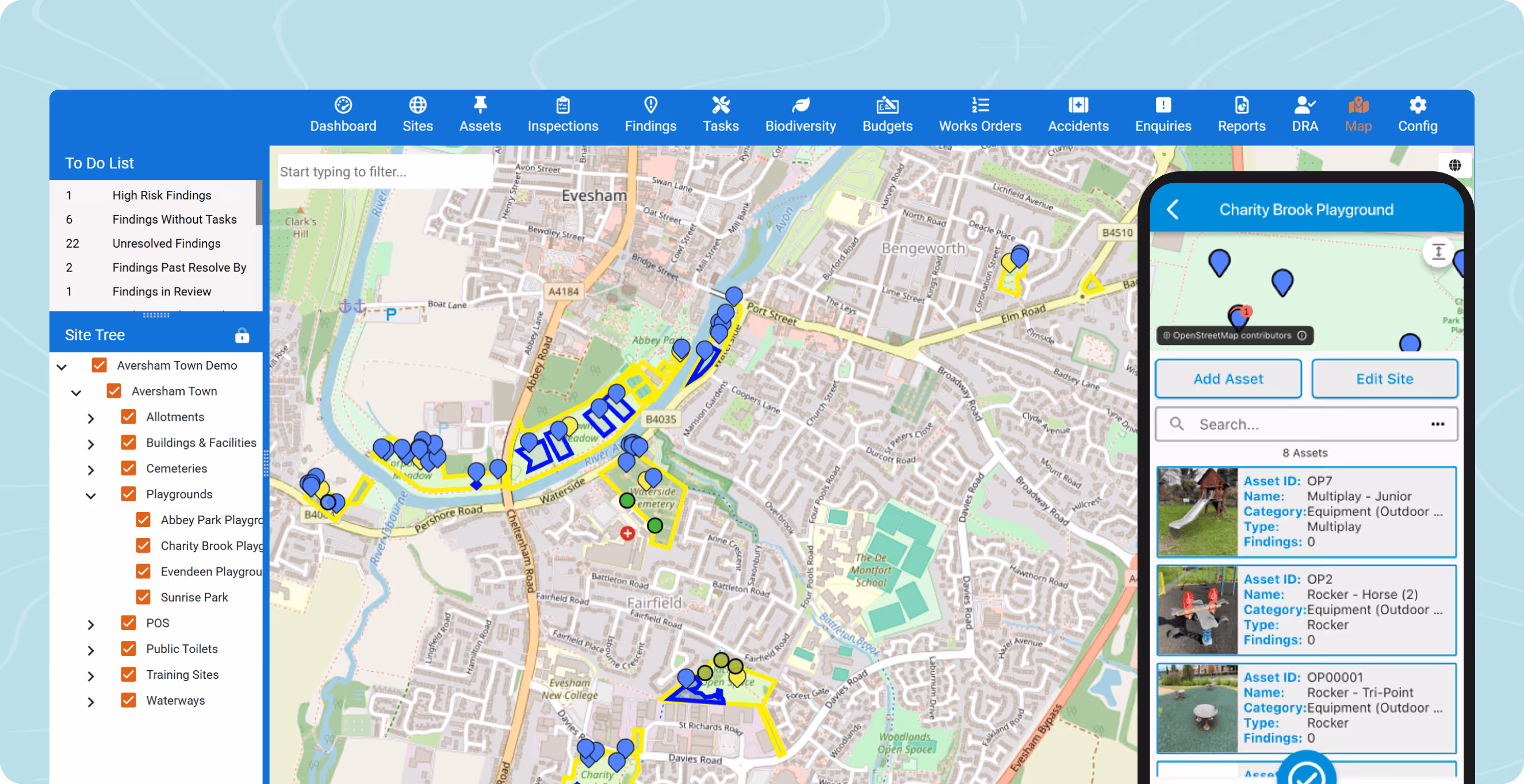1524x784 pixels.
Task: Click the Multiplay slide thumbnail photo
Action: (x=1197, y=512)
